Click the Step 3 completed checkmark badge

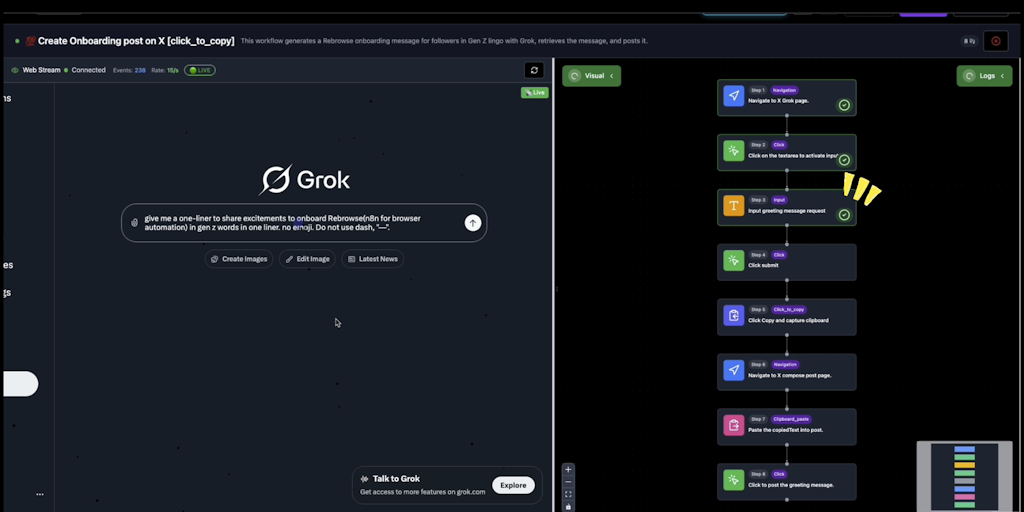pyautogui.click(x=844, y=215)
